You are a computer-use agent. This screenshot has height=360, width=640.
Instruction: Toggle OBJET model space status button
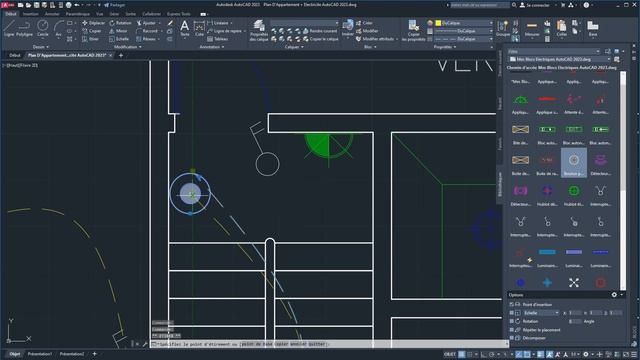coord(449,354)
